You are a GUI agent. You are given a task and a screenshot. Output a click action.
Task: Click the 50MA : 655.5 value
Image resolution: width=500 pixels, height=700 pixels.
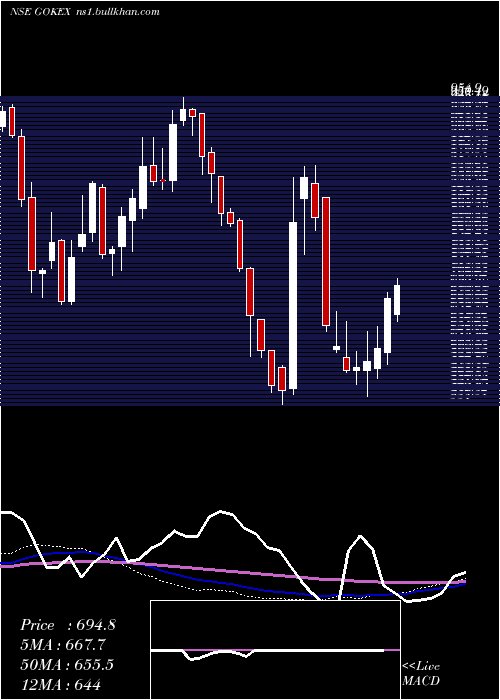tap(67, 664)
